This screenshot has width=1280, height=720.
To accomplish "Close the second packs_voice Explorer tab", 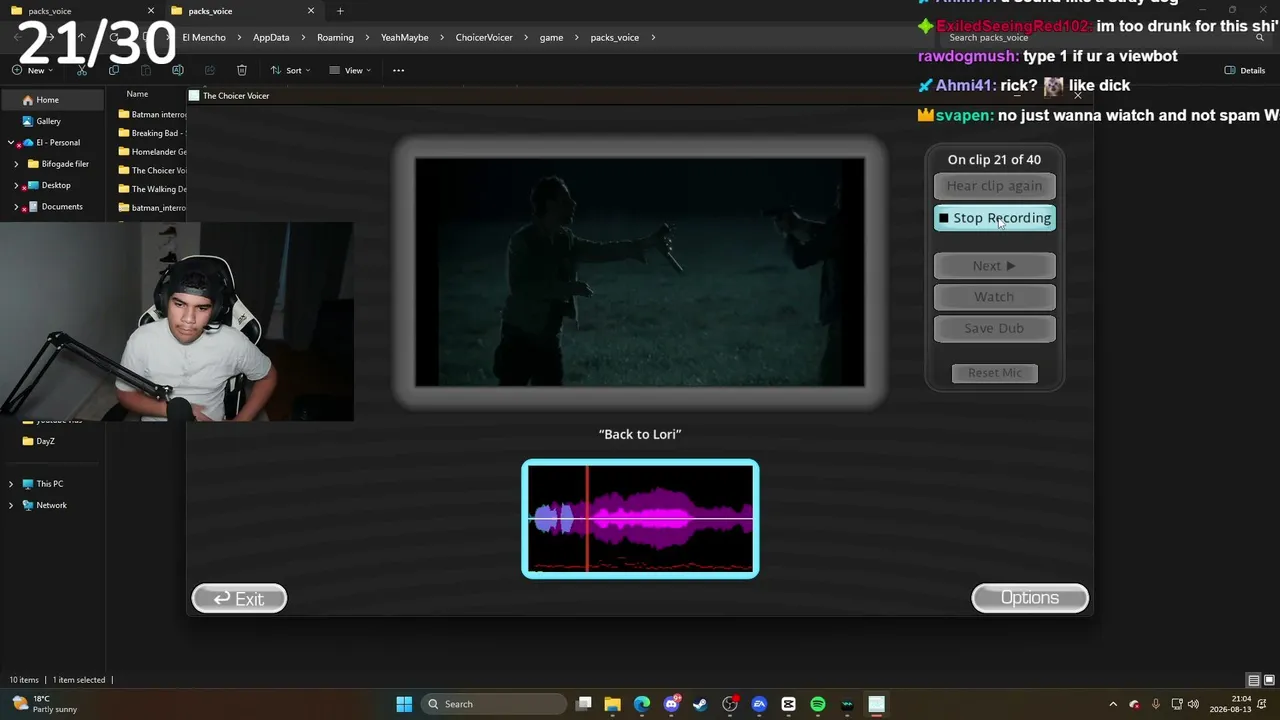I will tap(311, 11).
